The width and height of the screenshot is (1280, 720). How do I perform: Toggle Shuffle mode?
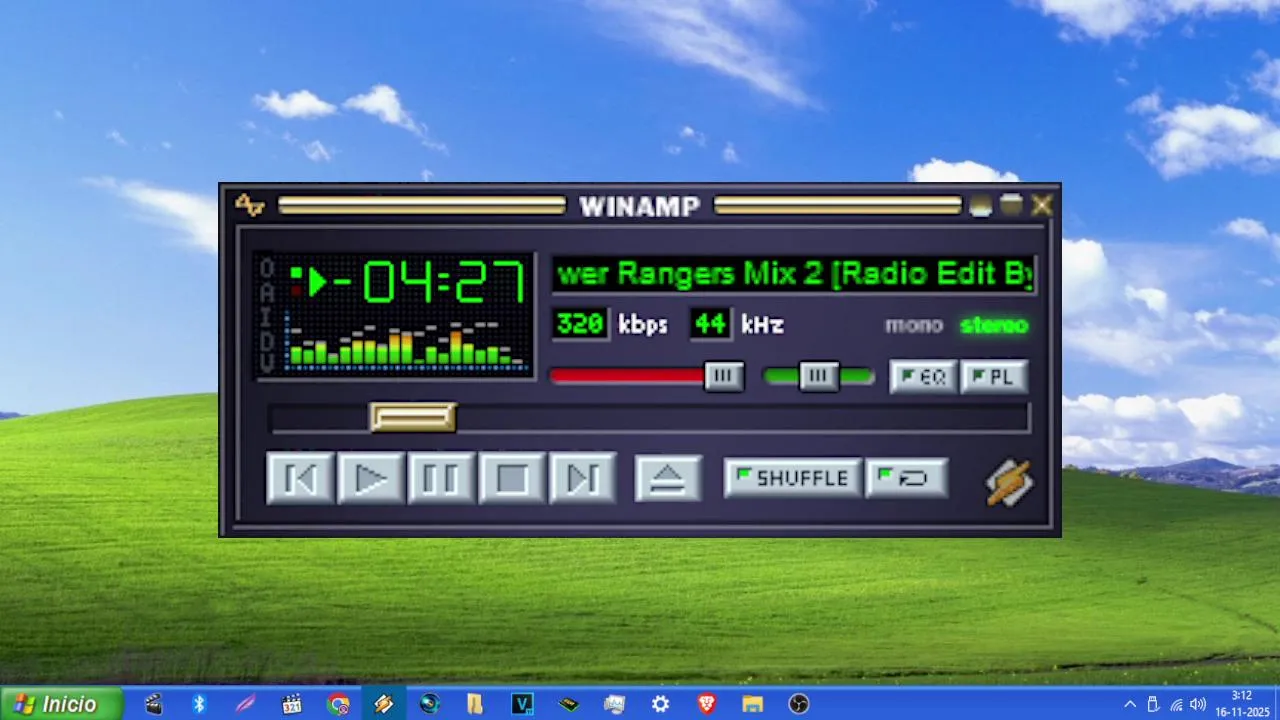(792, 478)
